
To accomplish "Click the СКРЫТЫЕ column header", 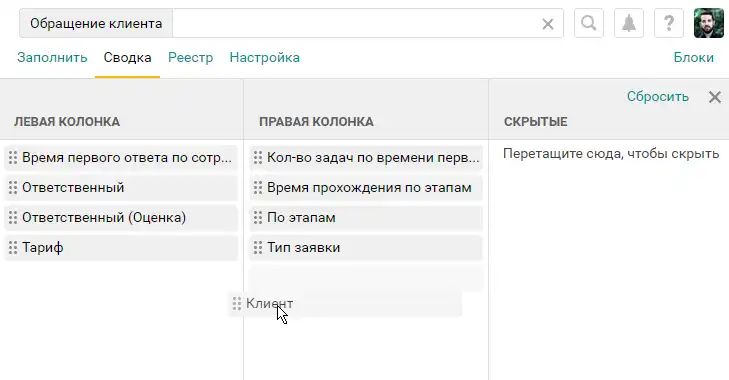I will (536, 122).
